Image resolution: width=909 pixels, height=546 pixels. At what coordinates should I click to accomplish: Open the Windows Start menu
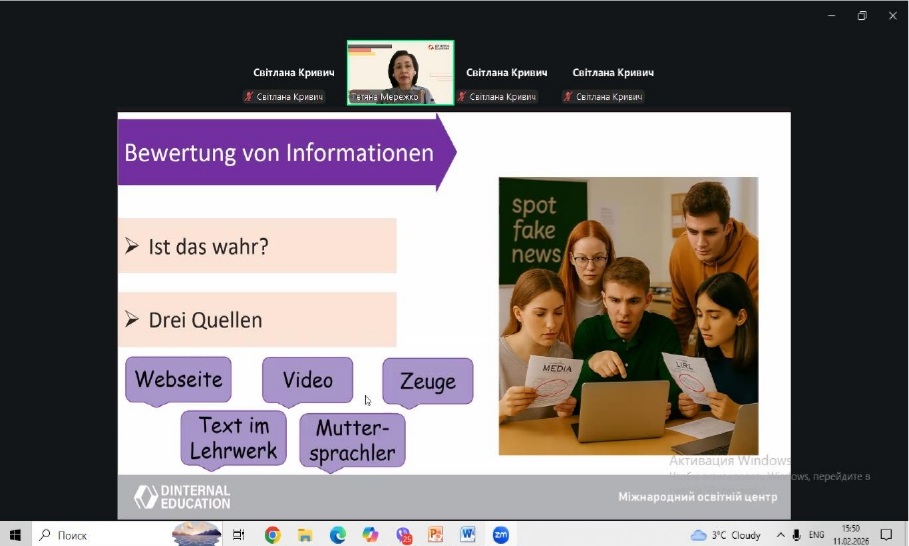tap(15, 535)
